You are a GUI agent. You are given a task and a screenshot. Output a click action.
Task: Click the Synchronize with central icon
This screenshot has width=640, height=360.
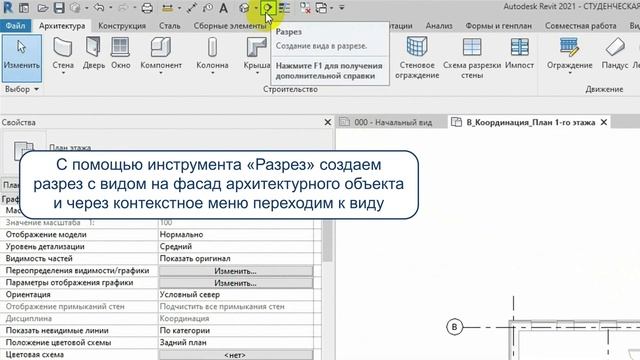click(x=75, y=8)
